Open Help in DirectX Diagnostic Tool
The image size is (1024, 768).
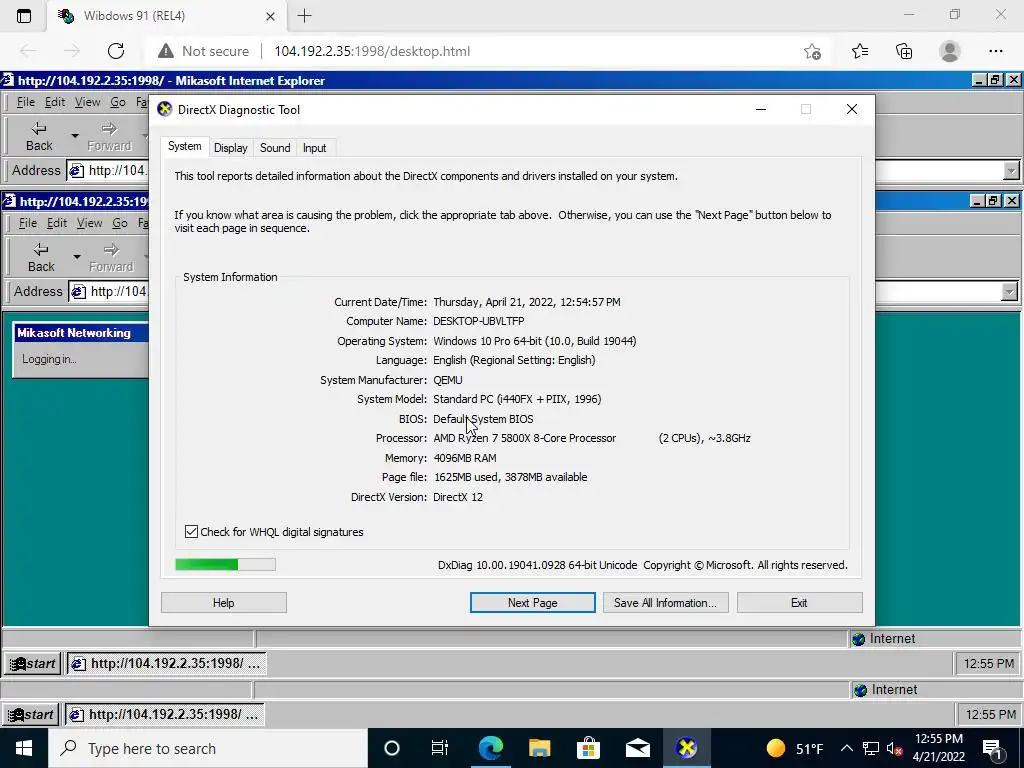tap(223, 603)
